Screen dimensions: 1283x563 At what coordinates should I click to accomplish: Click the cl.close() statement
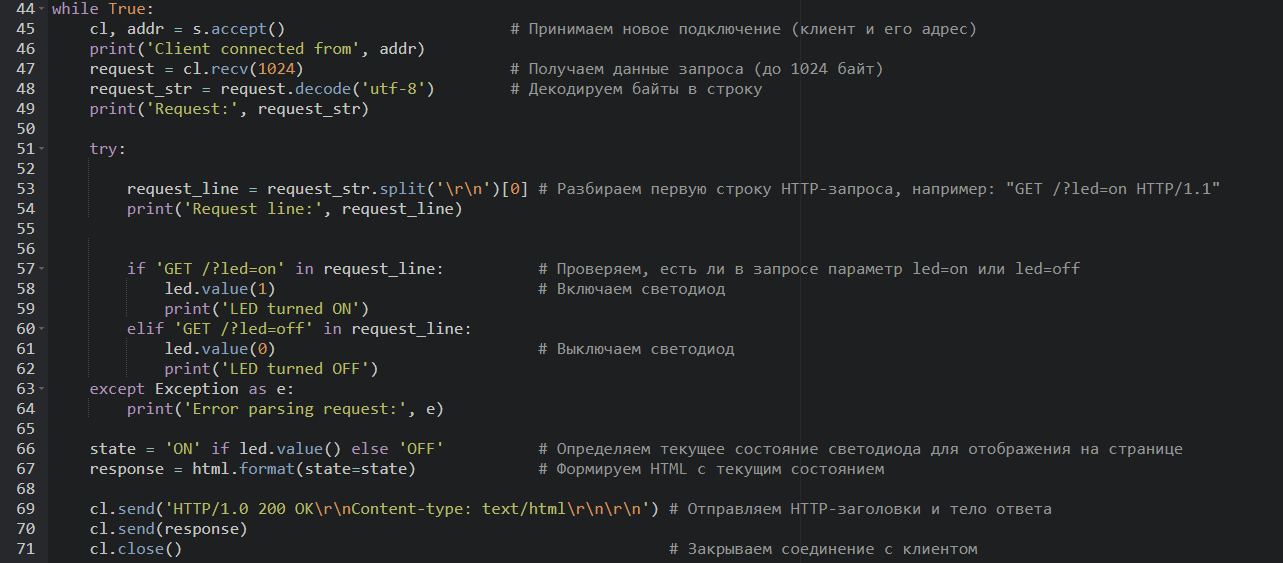click(x=136, y=549)
